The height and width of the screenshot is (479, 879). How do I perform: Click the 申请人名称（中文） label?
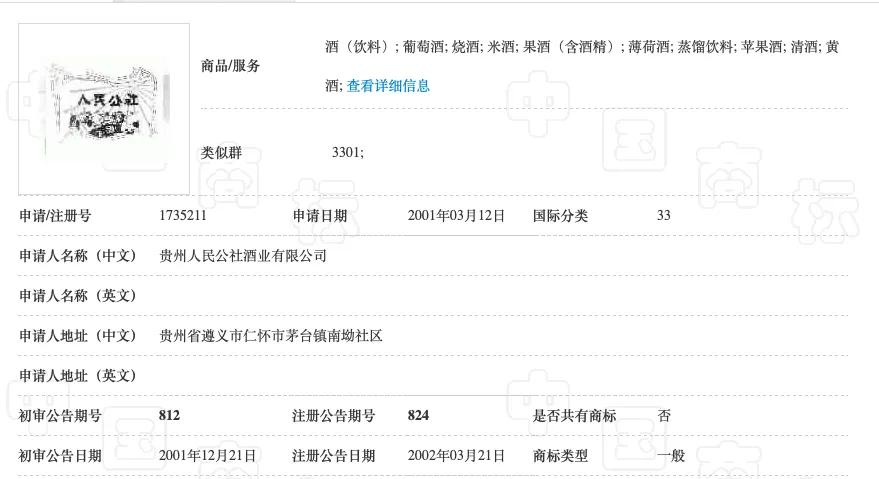[77, 256]
